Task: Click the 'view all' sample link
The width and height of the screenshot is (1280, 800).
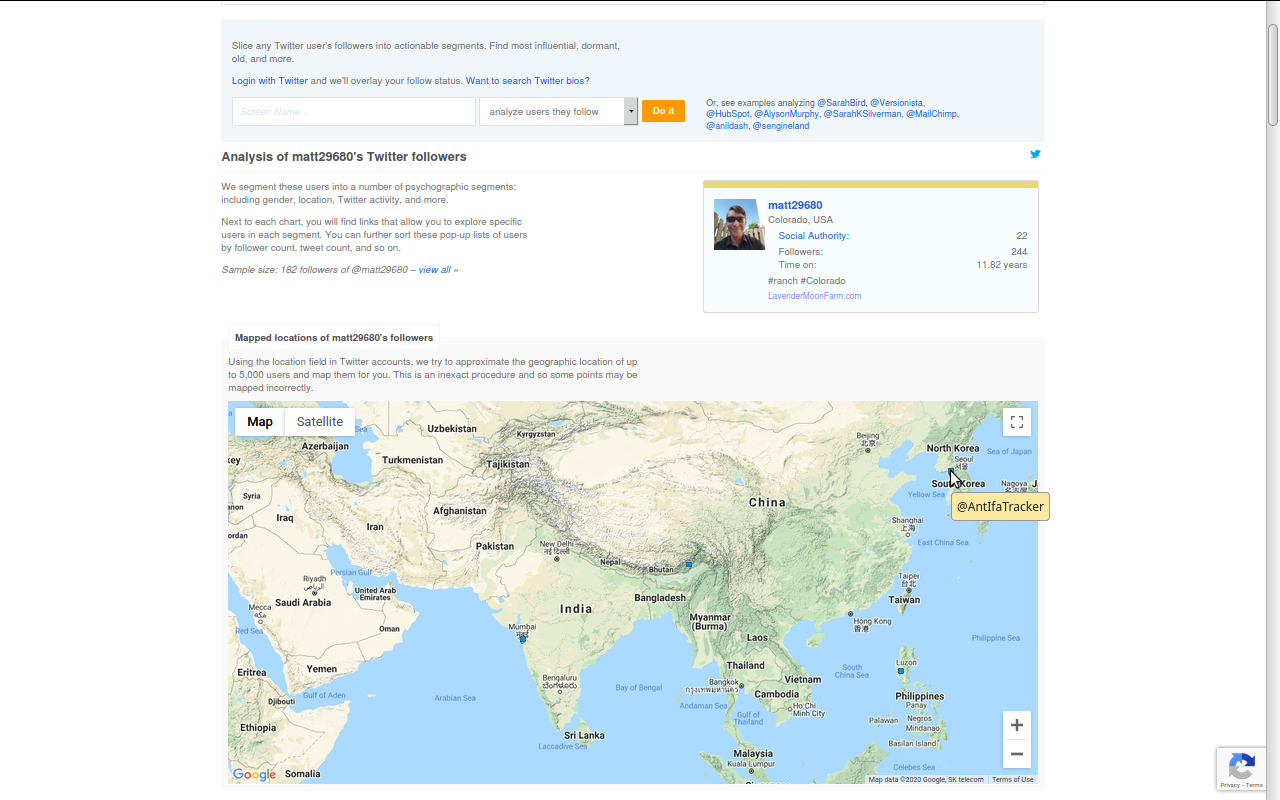Action: (434, 270)
